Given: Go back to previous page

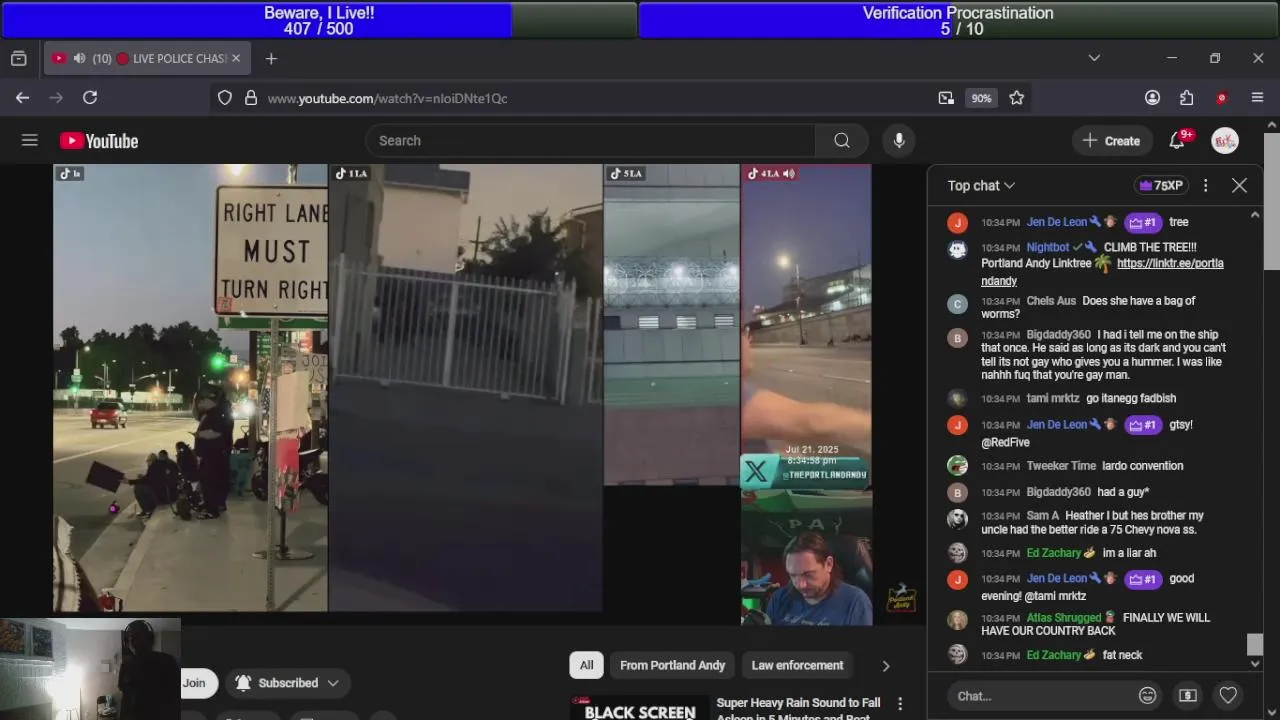Looking at the screenshot, I should pos(22,97).
